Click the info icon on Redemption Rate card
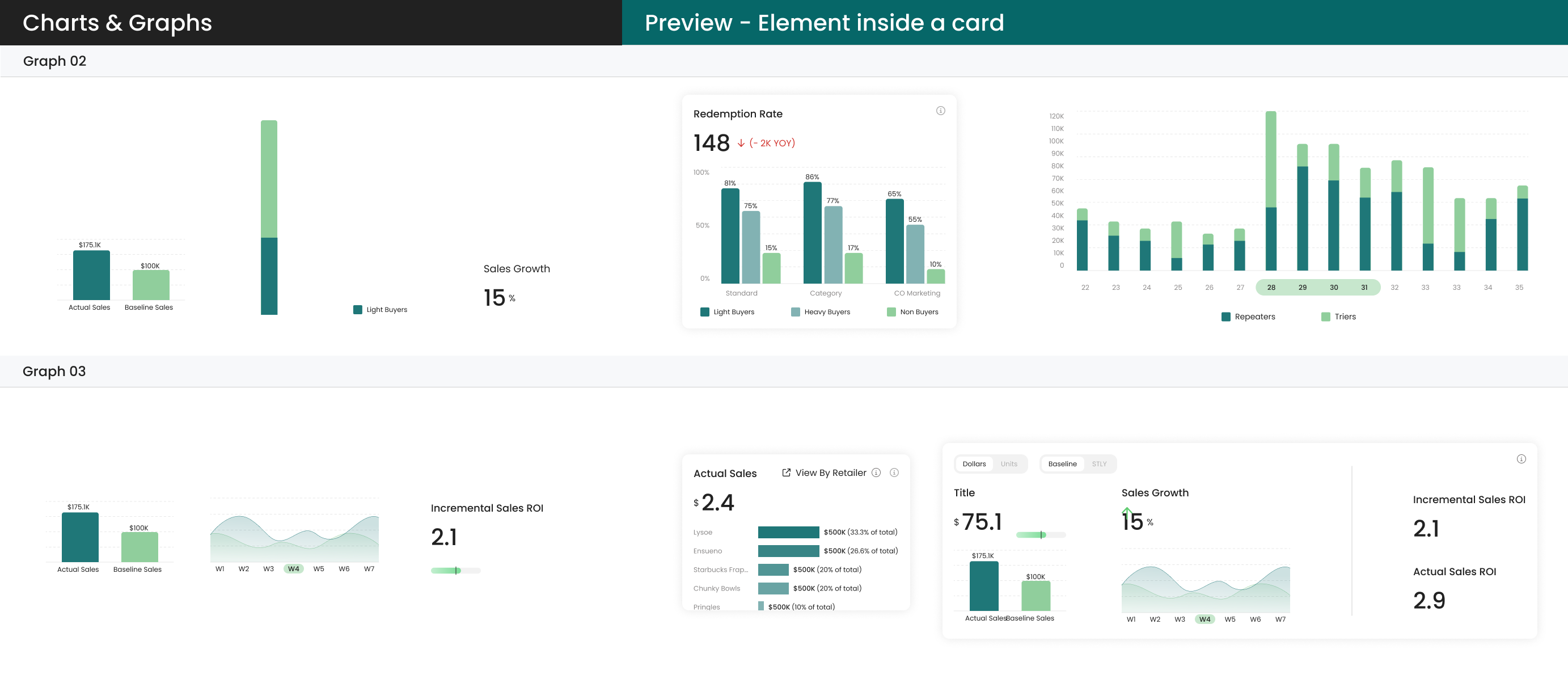This screenshot has width=1568, height=696. click(x=940, y=111)
